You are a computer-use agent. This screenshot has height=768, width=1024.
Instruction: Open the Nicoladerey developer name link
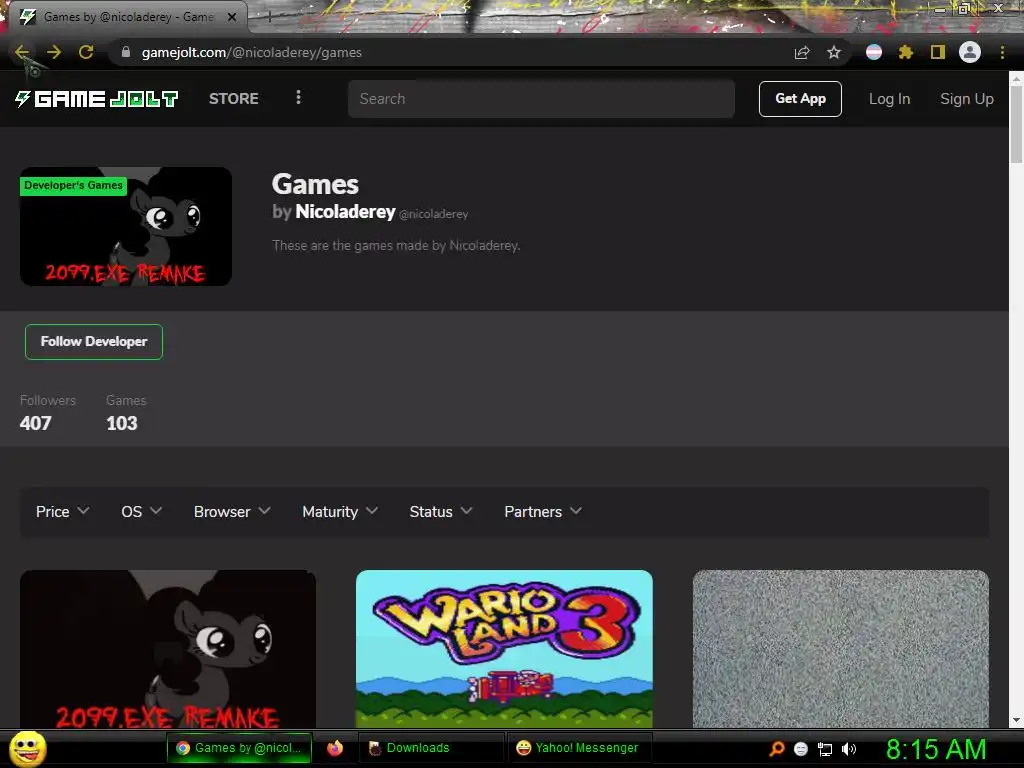(345, 212)
